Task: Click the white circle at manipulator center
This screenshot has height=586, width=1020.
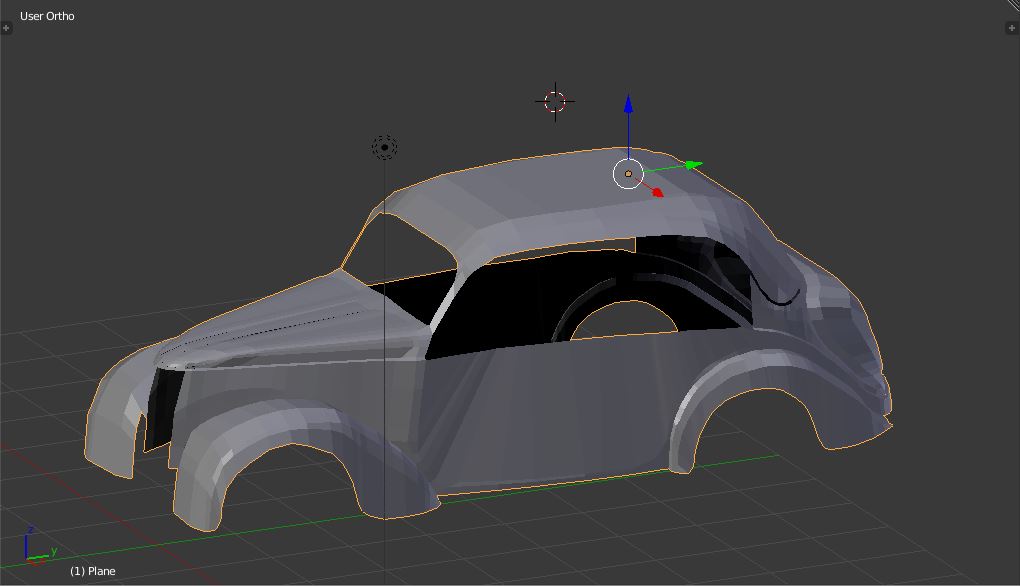Action: tap(628, 174)
